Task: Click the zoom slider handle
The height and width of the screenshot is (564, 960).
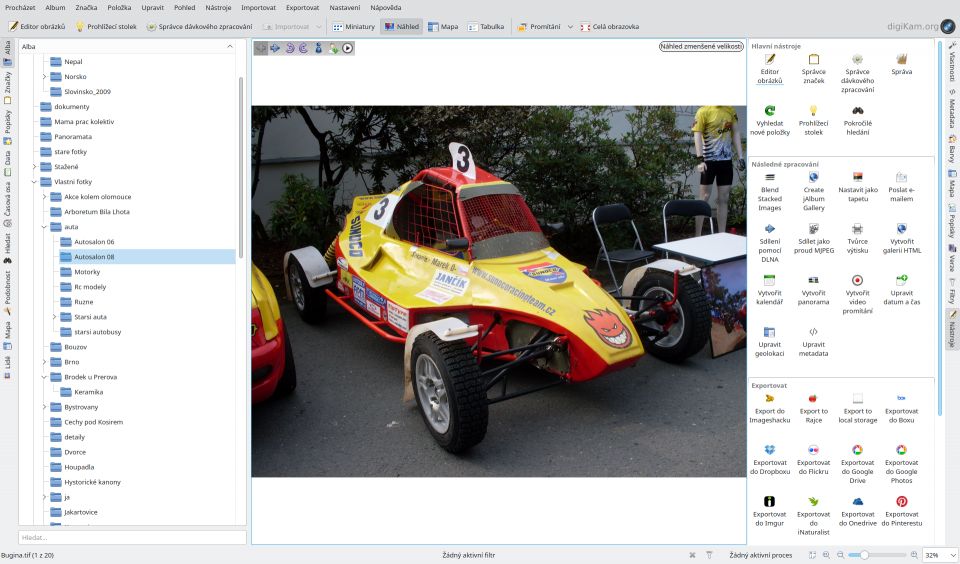Action: [x=864, y=555]
